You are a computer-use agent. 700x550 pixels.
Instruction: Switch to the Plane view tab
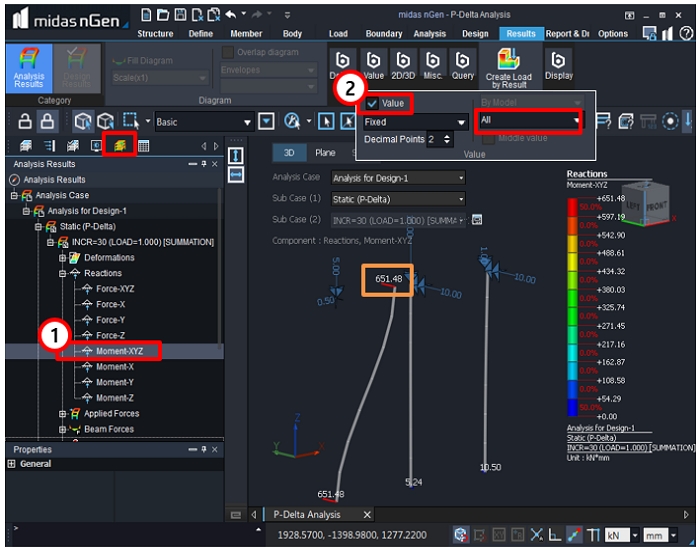[x=325, y=153]
